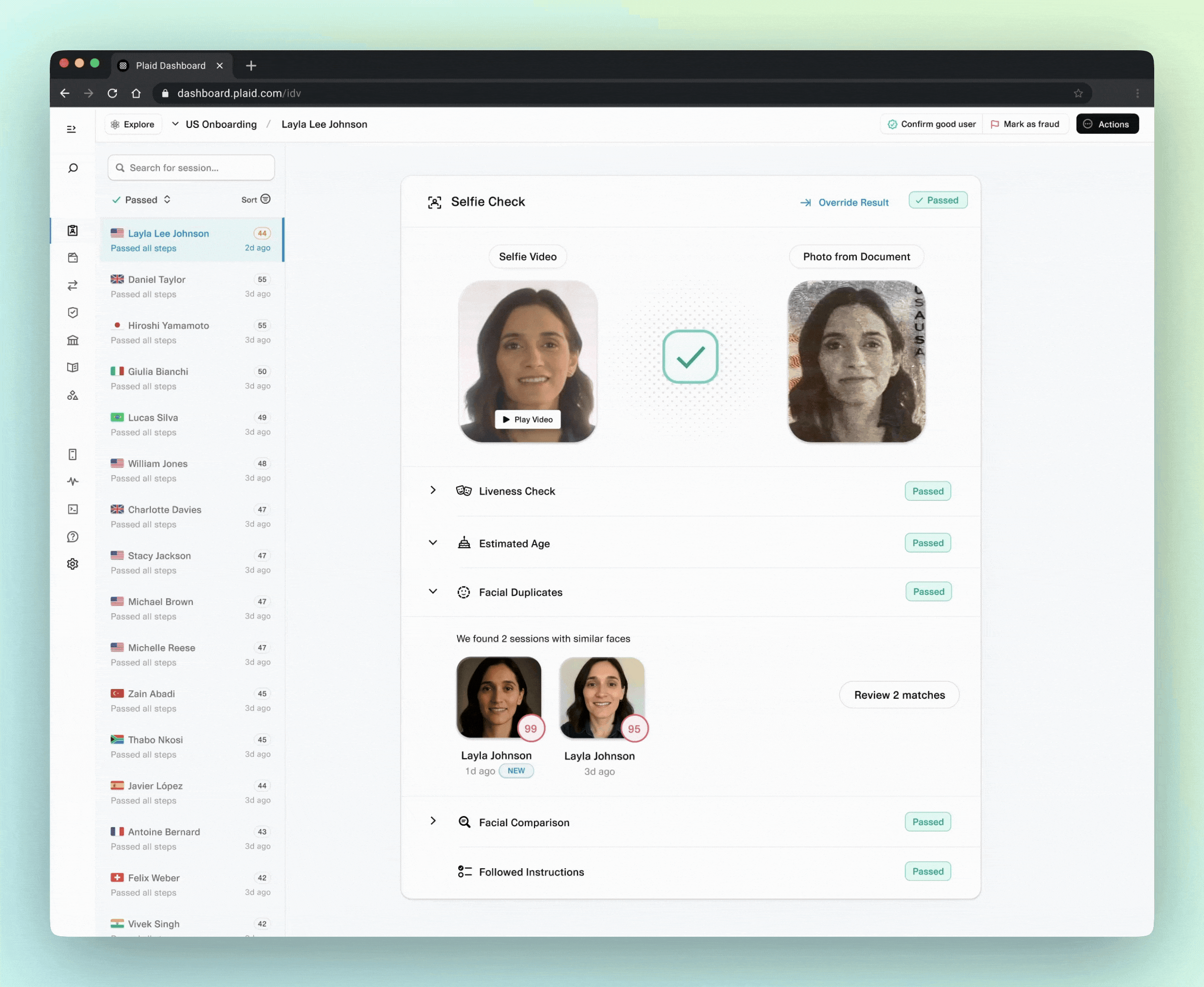The image size is (1204, 987).
Task: Select Thabo Nkosi session
Action: pos(191,747)
